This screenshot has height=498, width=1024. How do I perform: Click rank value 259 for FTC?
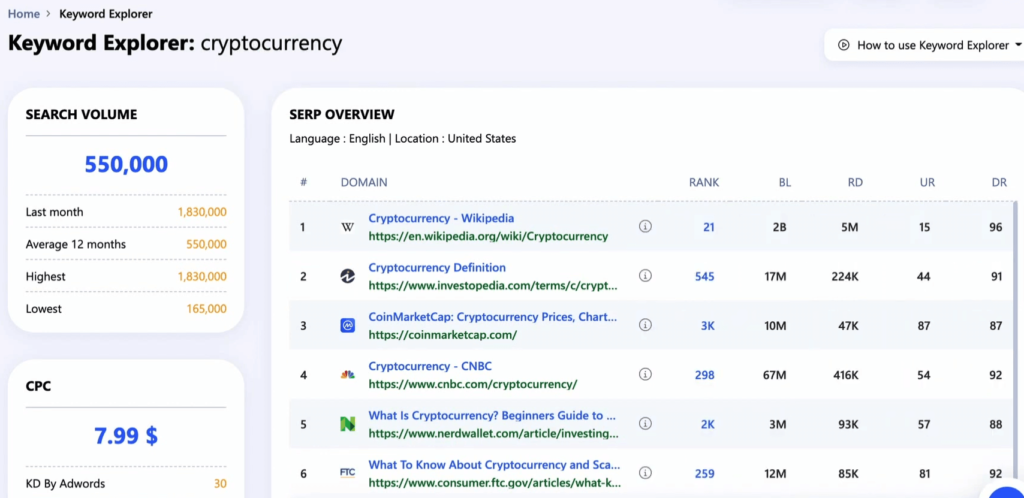pos(705,474)
